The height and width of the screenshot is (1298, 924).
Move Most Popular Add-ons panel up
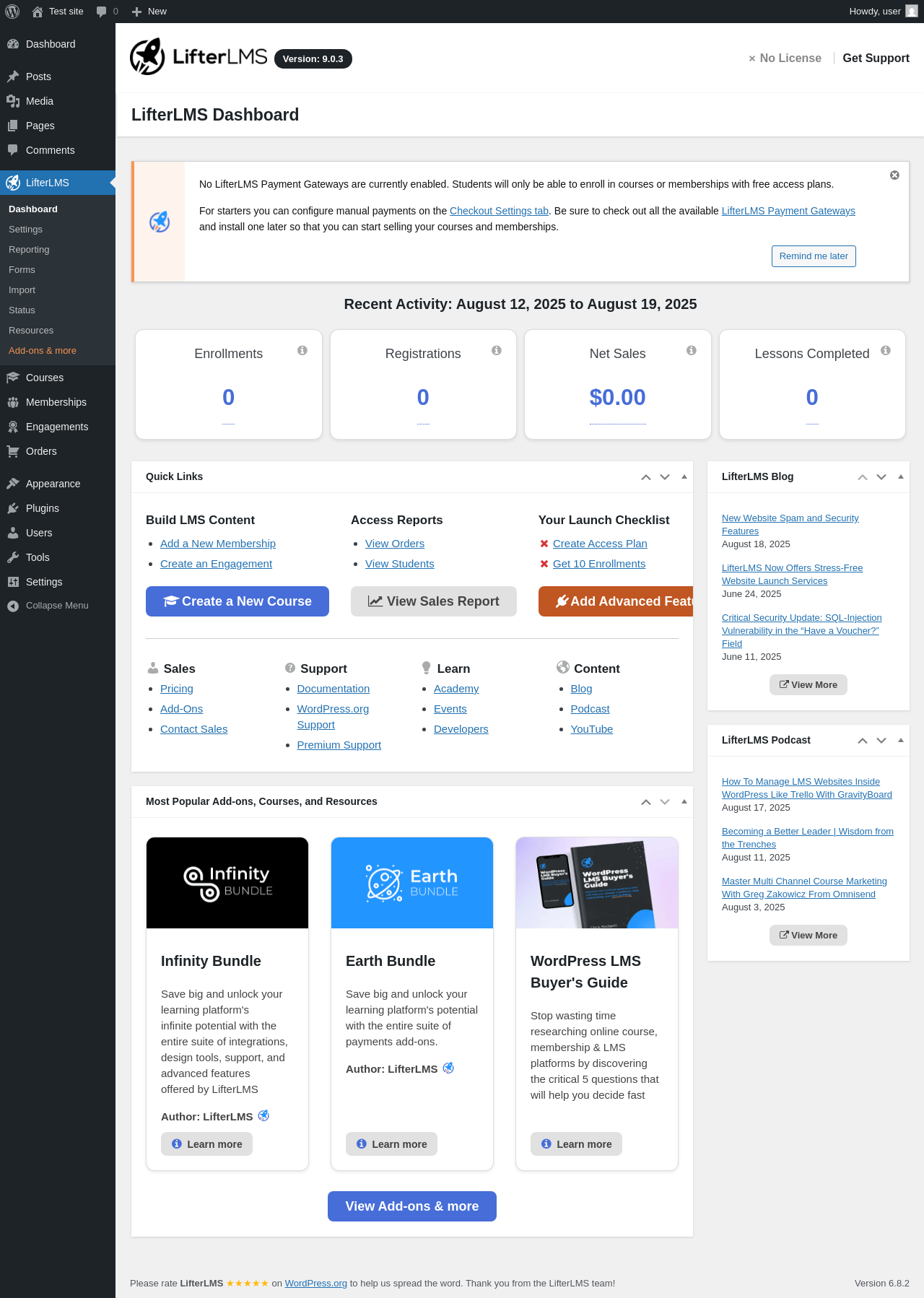pyautogui.click(x=646, y=802)
